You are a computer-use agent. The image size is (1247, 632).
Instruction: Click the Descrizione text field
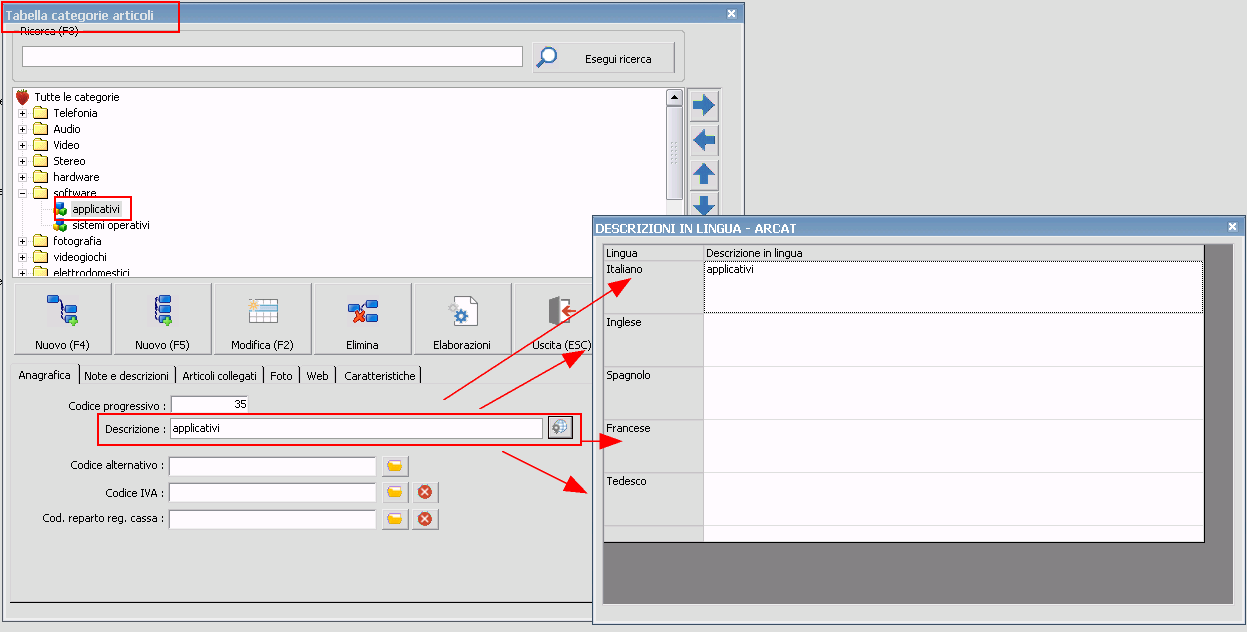coord(356,428)
